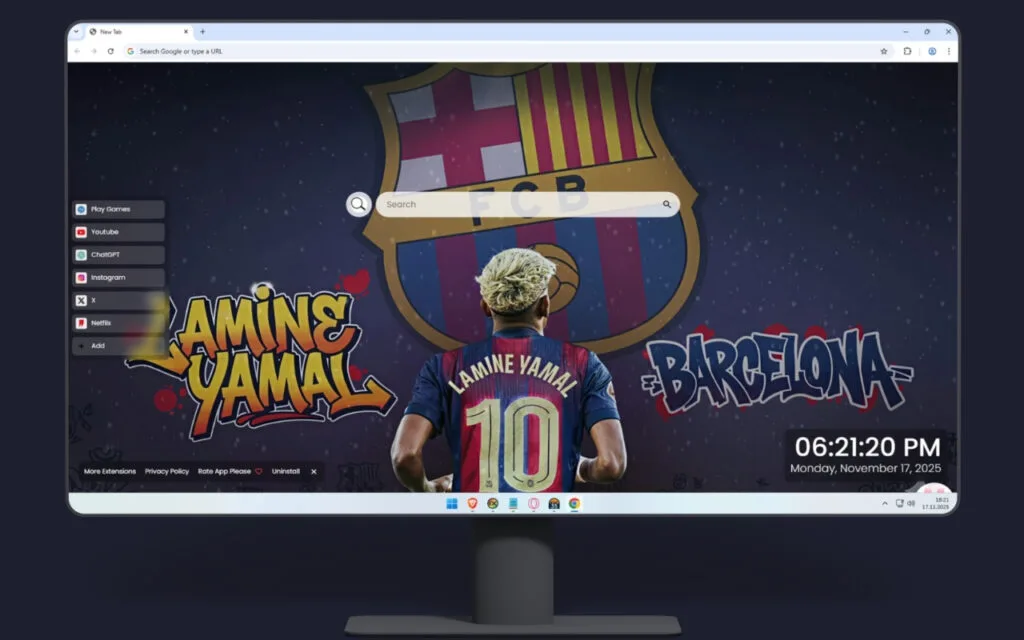Open network status in the system tray
The width and height of the screenshot is (1024, 640).
tap(899, 504)
